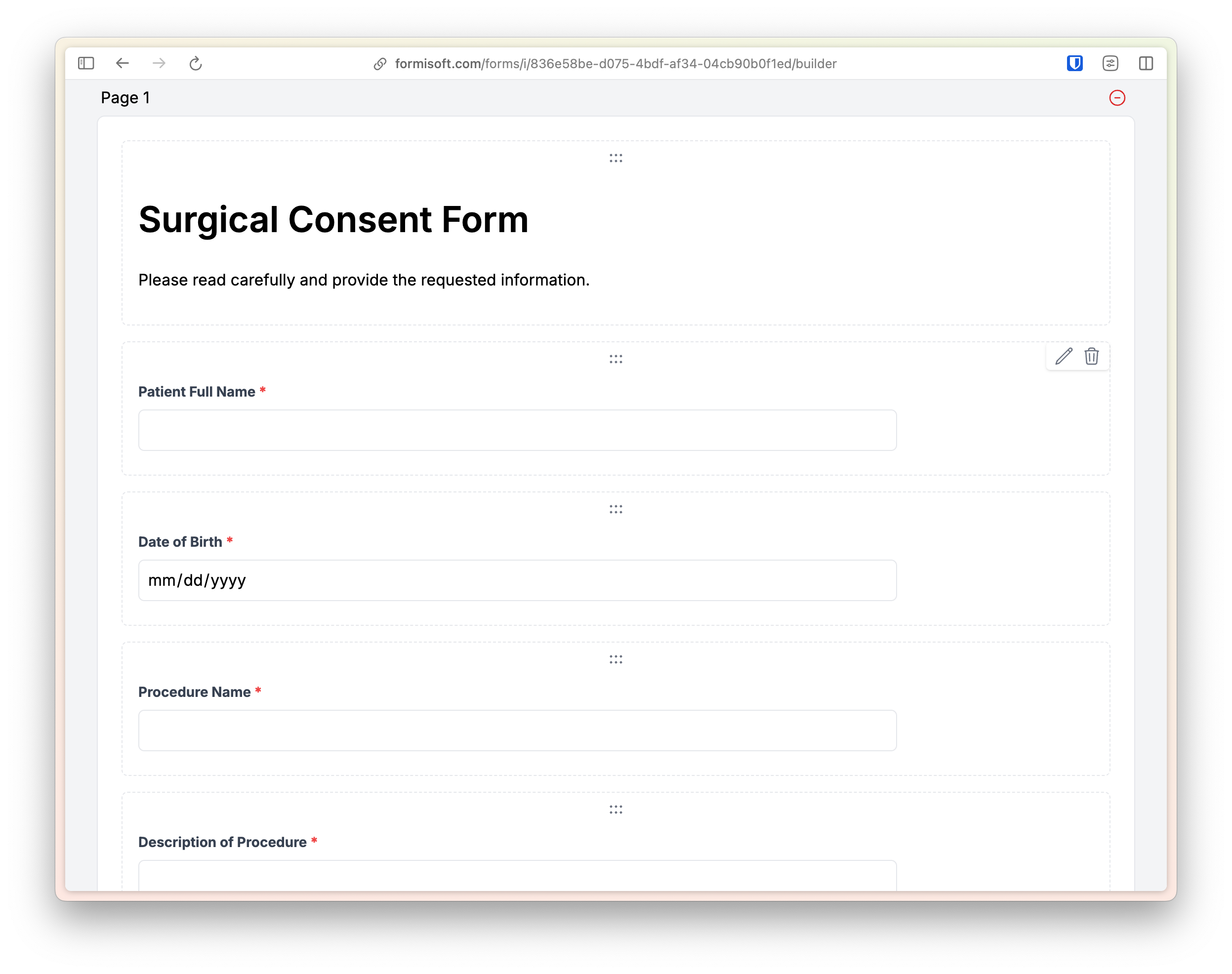Delete the Patient Full Name field

click(1092, 357)
